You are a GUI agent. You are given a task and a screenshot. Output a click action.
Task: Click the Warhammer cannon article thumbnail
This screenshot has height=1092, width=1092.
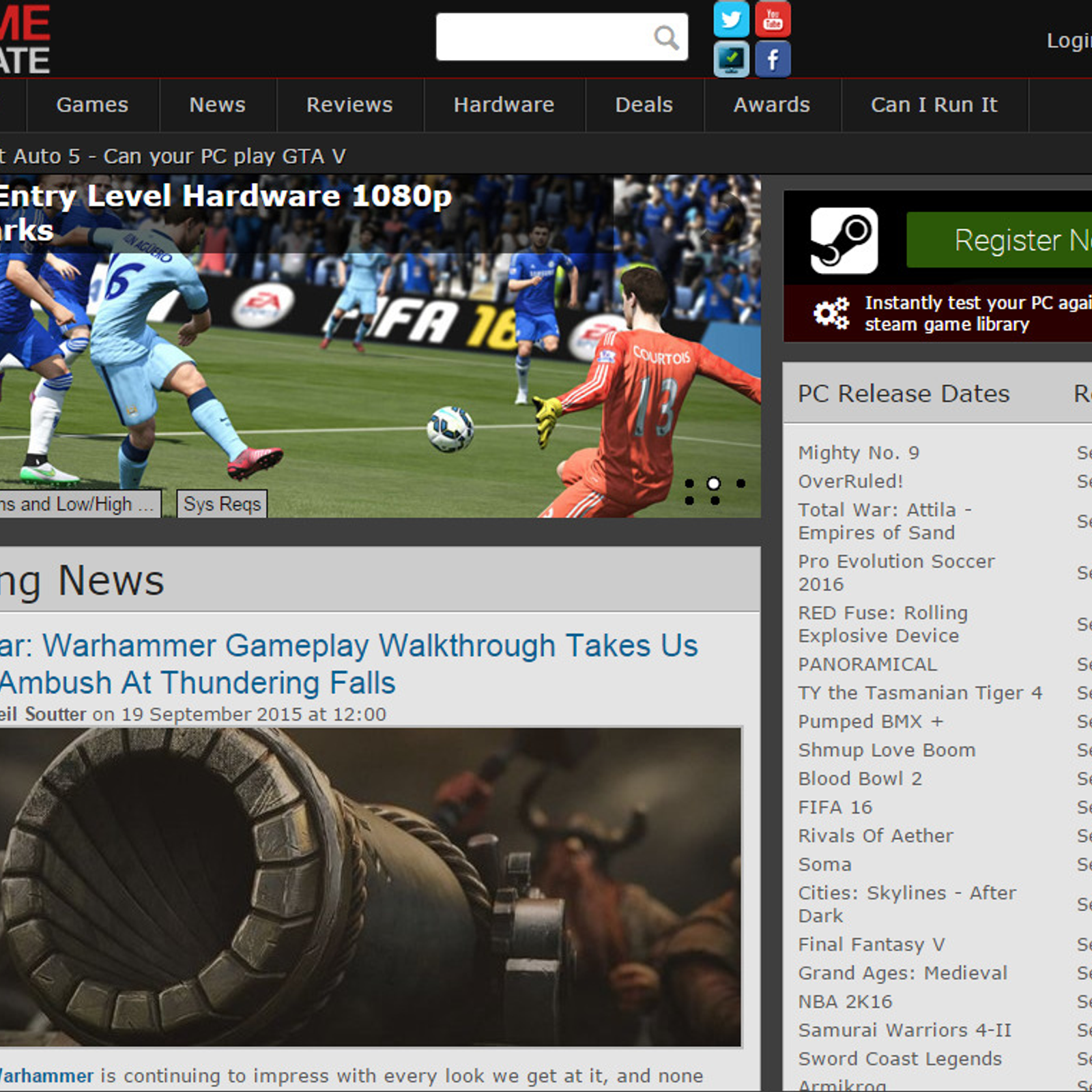point(369,887)
